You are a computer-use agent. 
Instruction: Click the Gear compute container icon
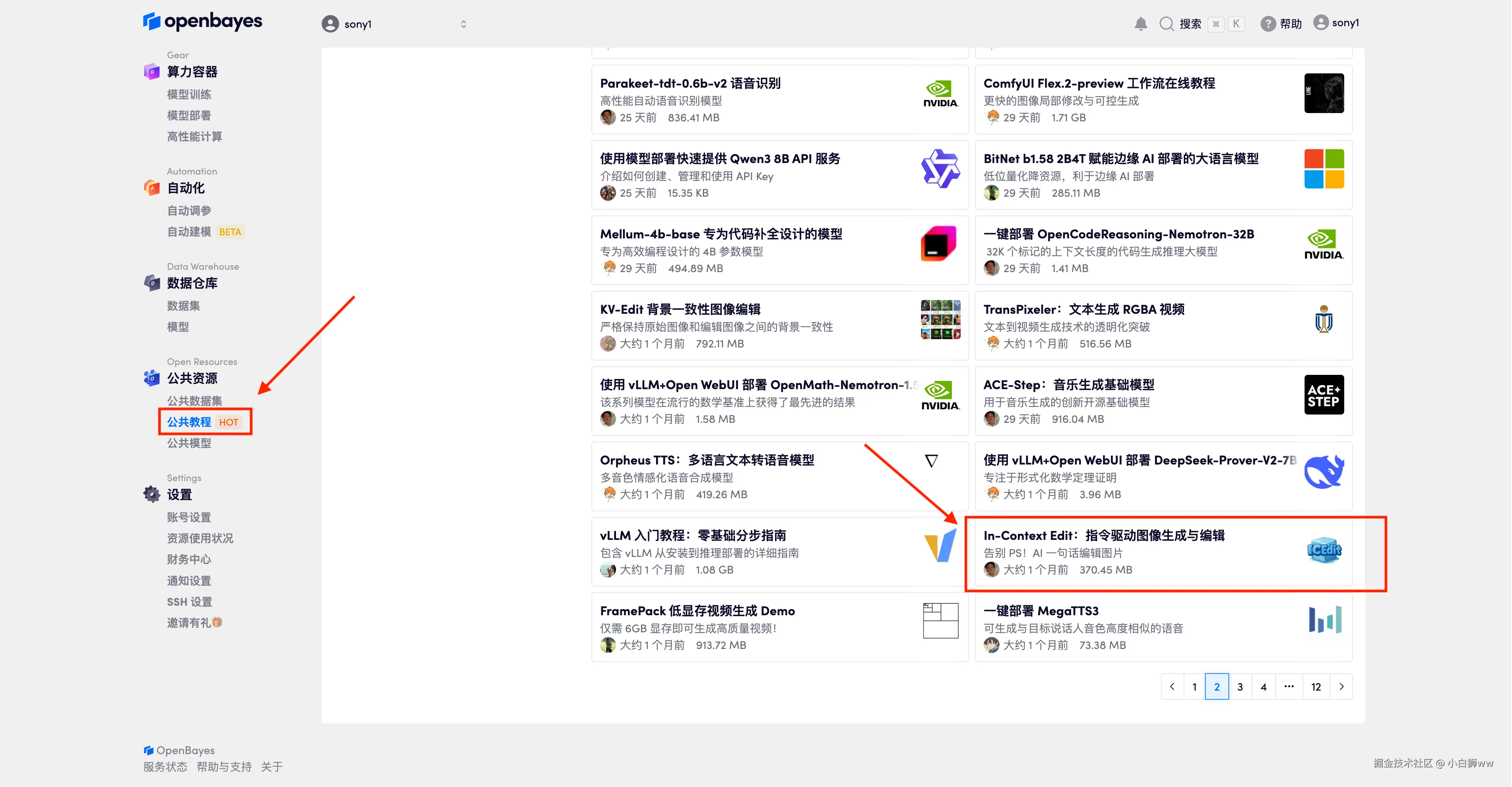(152, 71)
